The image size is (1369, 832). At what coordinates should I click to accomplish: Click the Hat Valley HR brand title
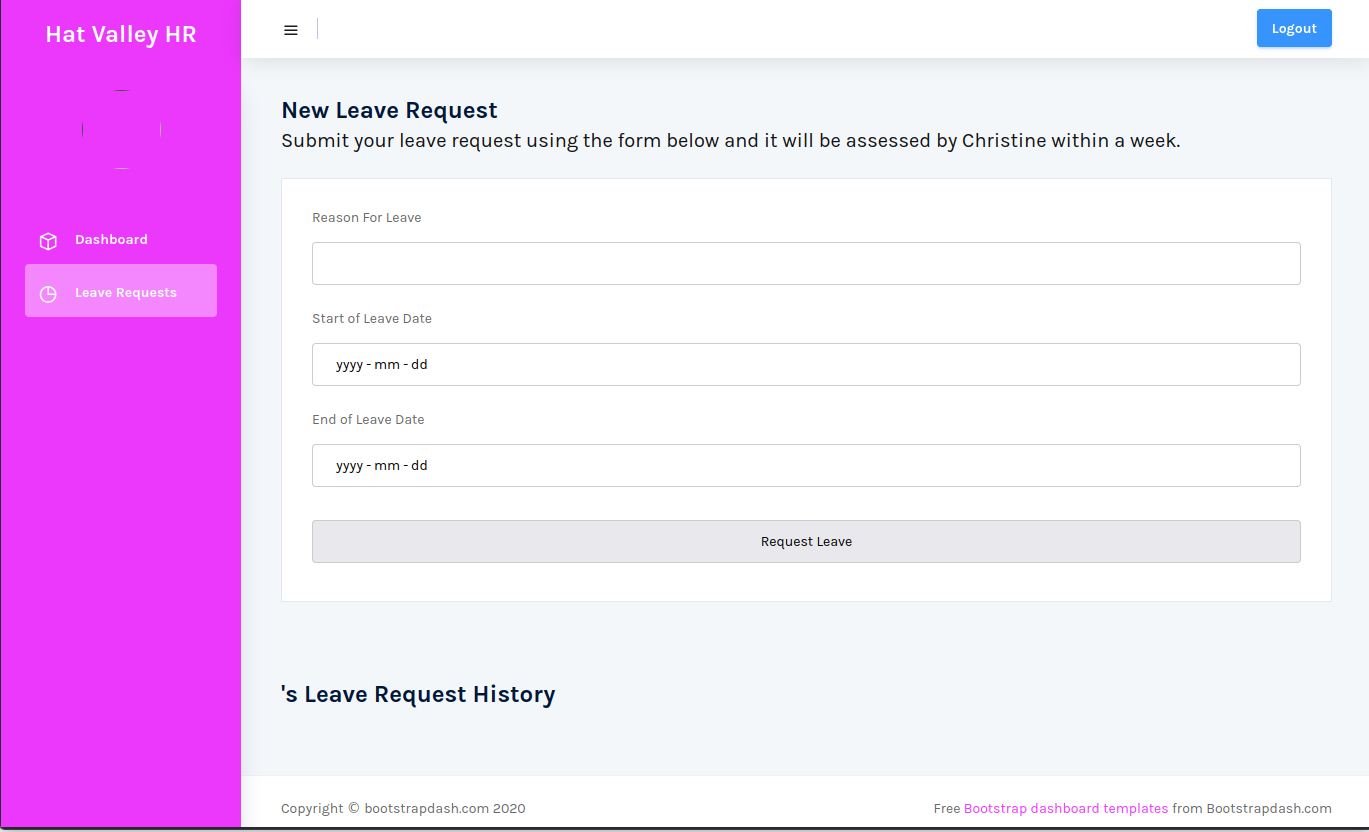pyautogui.click(x=121, y=34)
